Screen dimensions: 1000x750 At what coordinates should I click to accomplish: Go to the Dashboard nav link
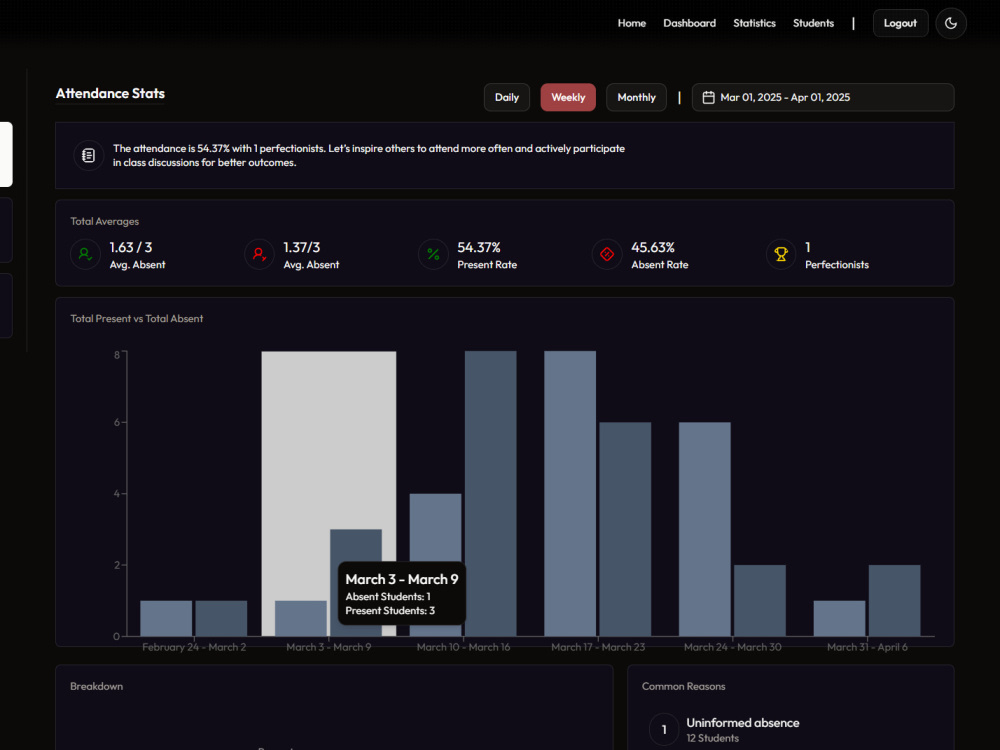pos(689,24)
